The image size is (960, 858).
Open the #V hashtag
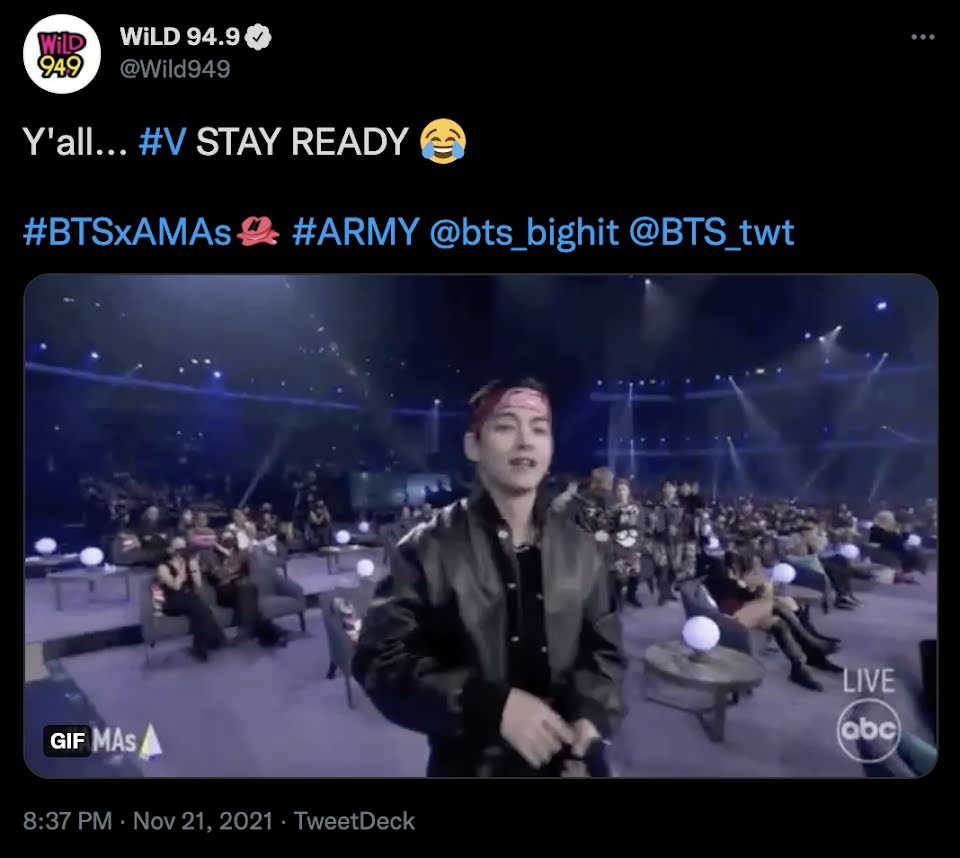[x=162, y=141]
